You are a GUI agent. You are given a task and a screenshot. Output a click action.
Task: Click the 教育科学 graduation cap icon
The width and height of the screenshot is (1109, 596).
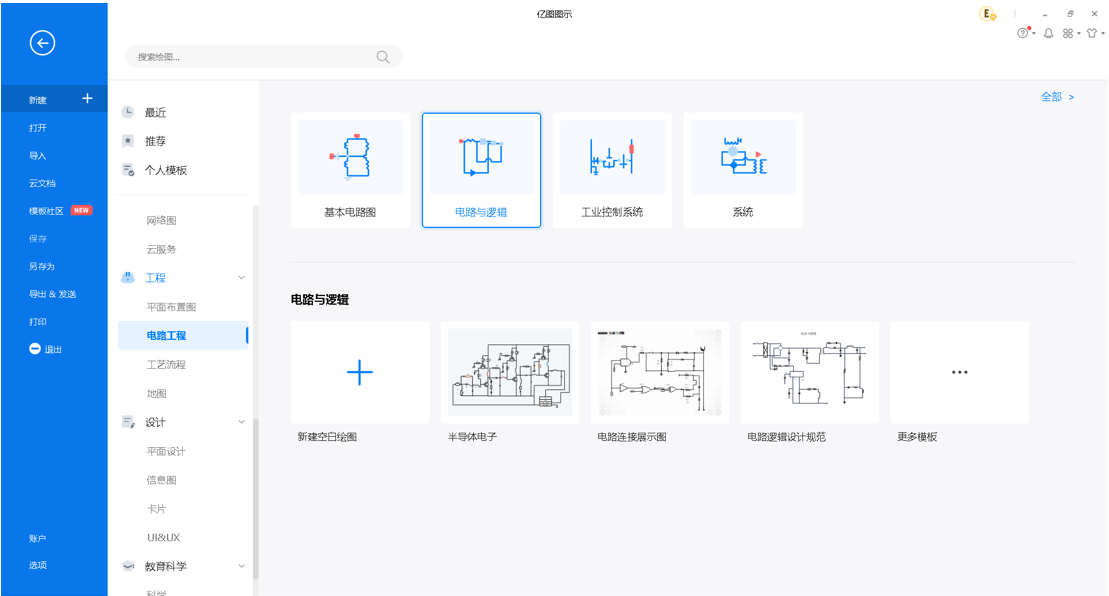(x=128, y=566)
